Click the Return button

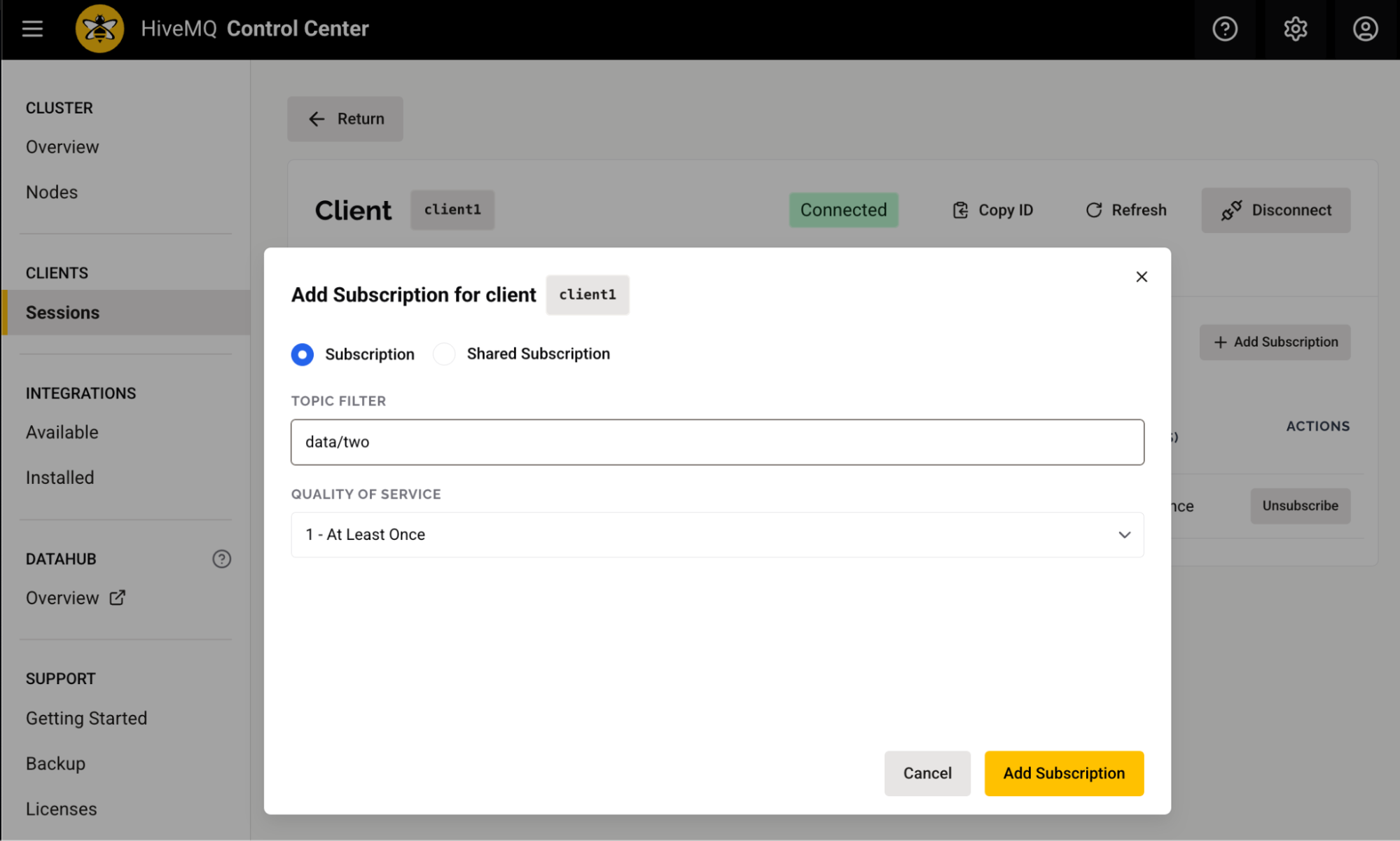(x=345, y=119)
